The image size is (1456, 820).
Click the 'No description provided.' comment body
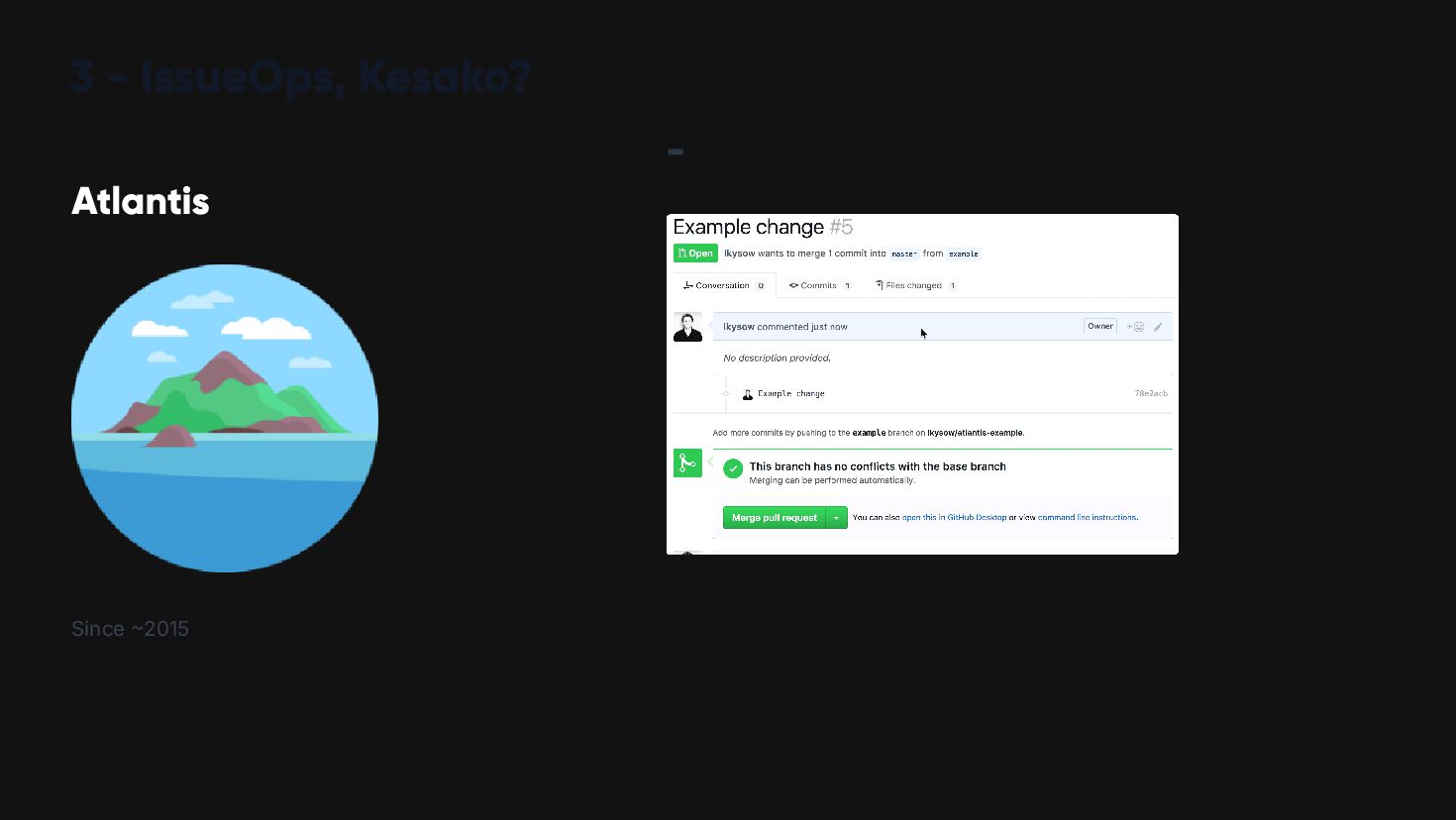[x=777, y=359]
